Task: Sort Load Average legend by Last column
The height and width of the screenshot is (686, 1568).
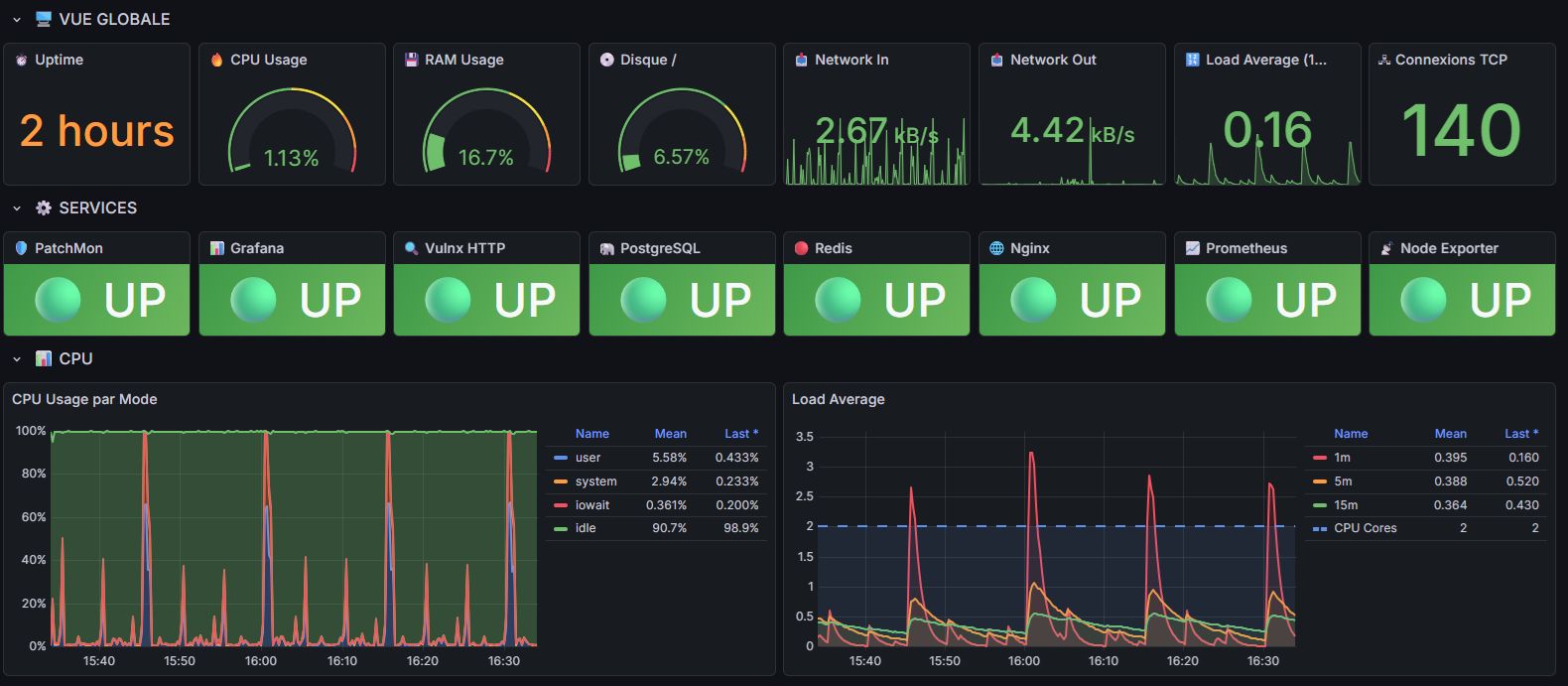Action: click(x=1520, y=434)
